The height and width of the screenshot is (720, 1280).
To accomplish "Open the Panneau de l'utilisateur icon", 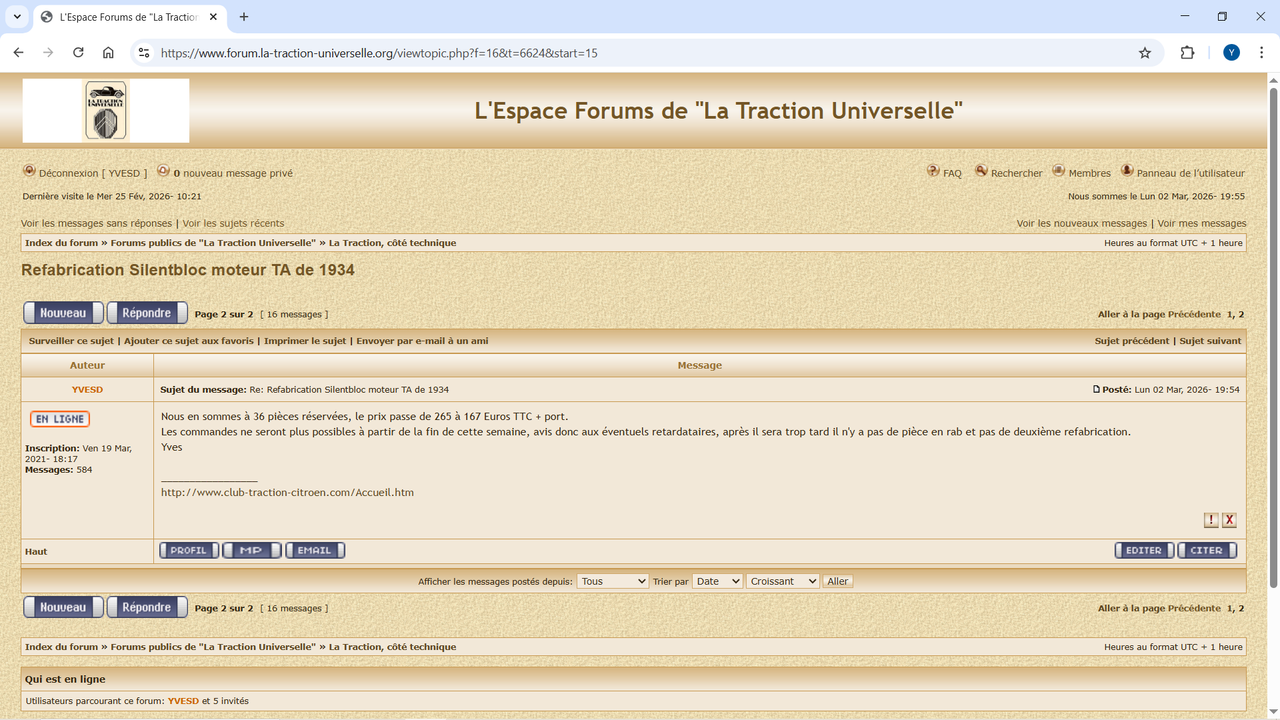I will click(x=1127, y=172).
